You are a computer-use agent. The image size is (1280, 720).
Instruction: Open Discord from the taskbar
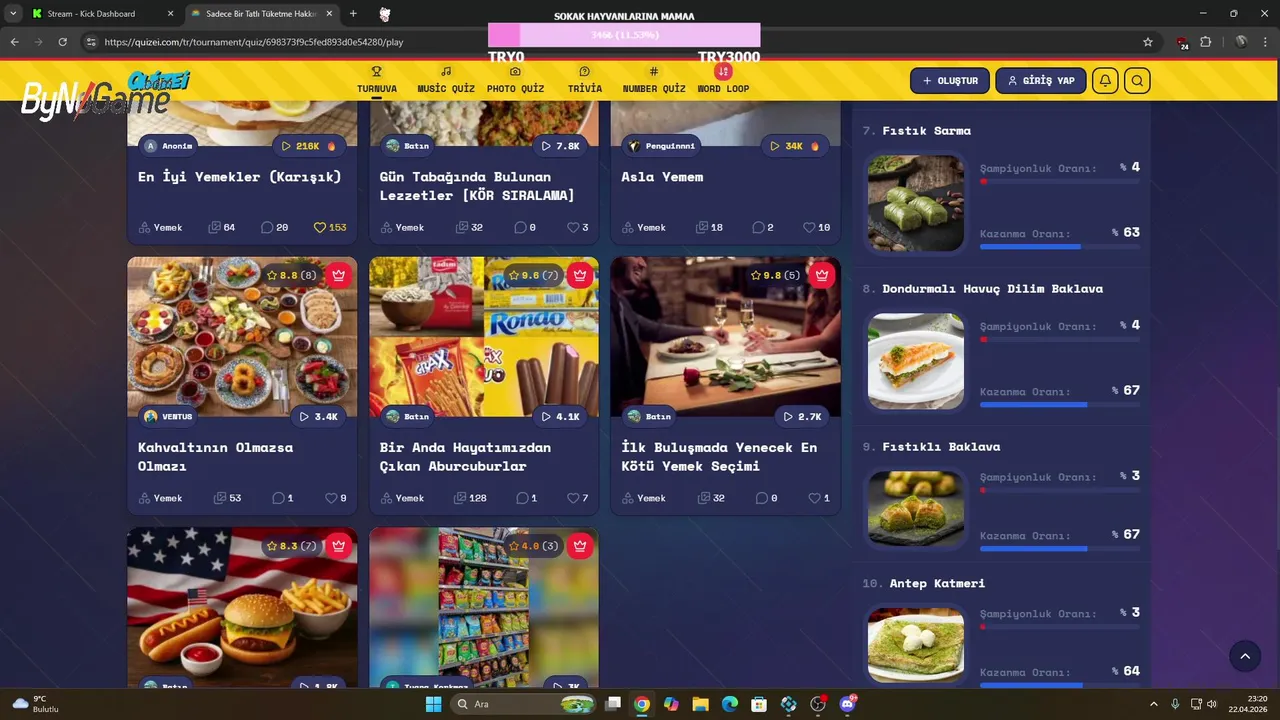[848, 704]
